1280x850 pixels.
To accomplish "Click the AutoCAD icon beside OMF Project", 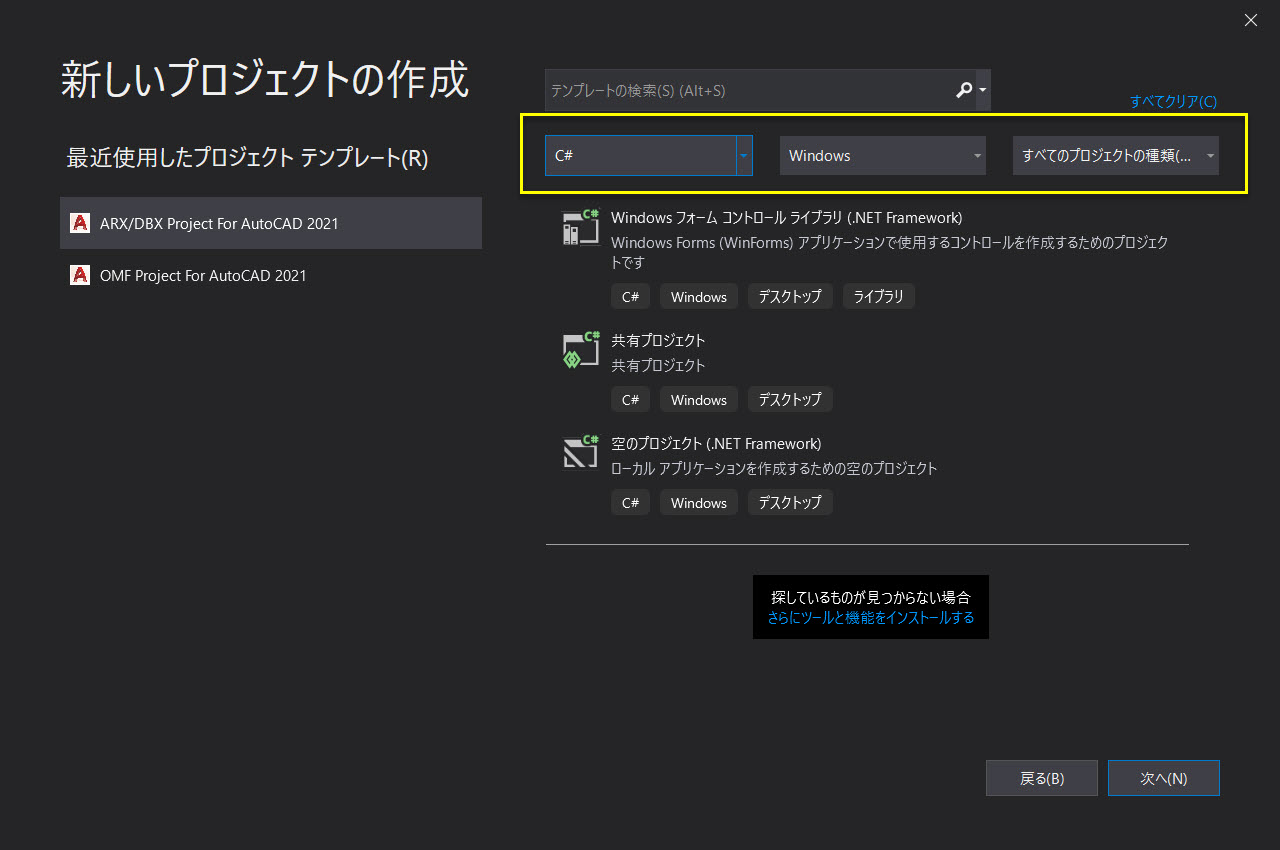I will pyautogui.click(x=80, y=275).
